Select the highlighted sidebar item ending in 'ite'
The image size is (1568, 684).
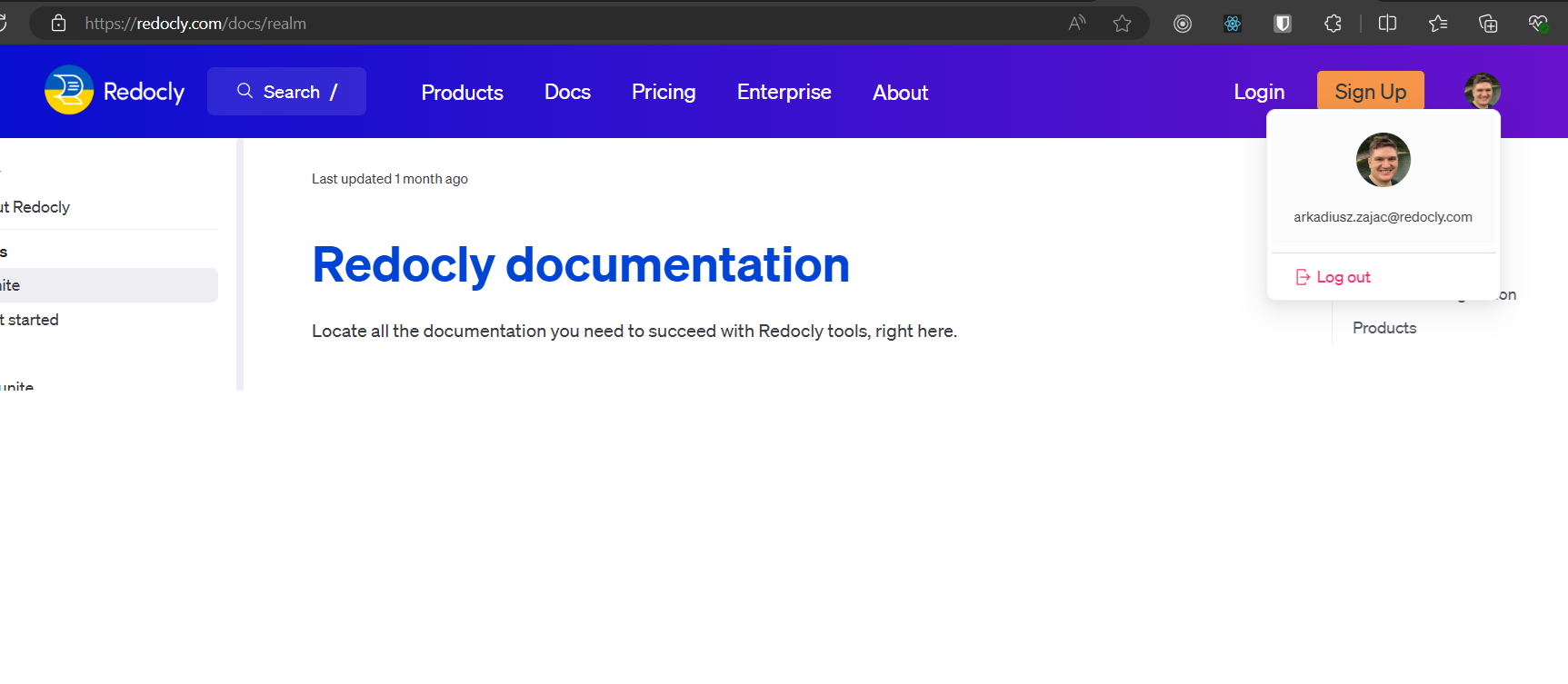pyautogui.click(x=109, y=285)
